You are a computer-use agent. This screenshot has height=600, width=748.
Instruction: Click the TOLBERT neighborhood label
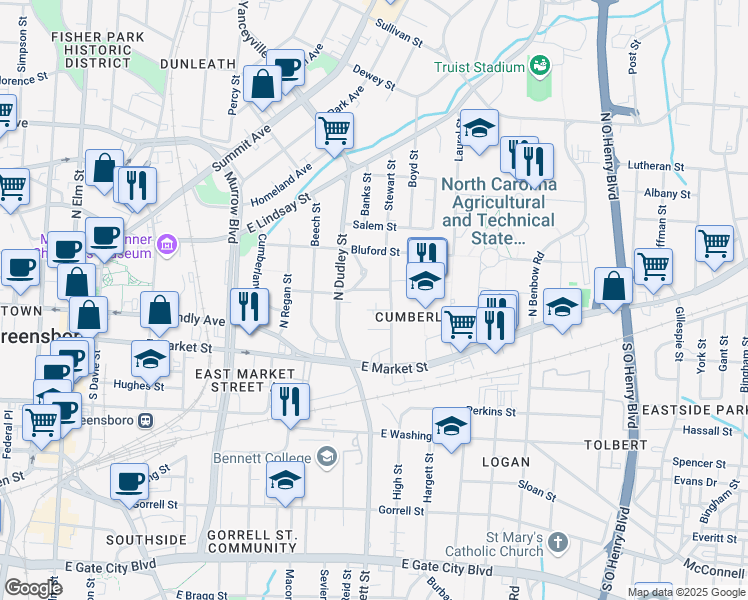tap(616, 445)
